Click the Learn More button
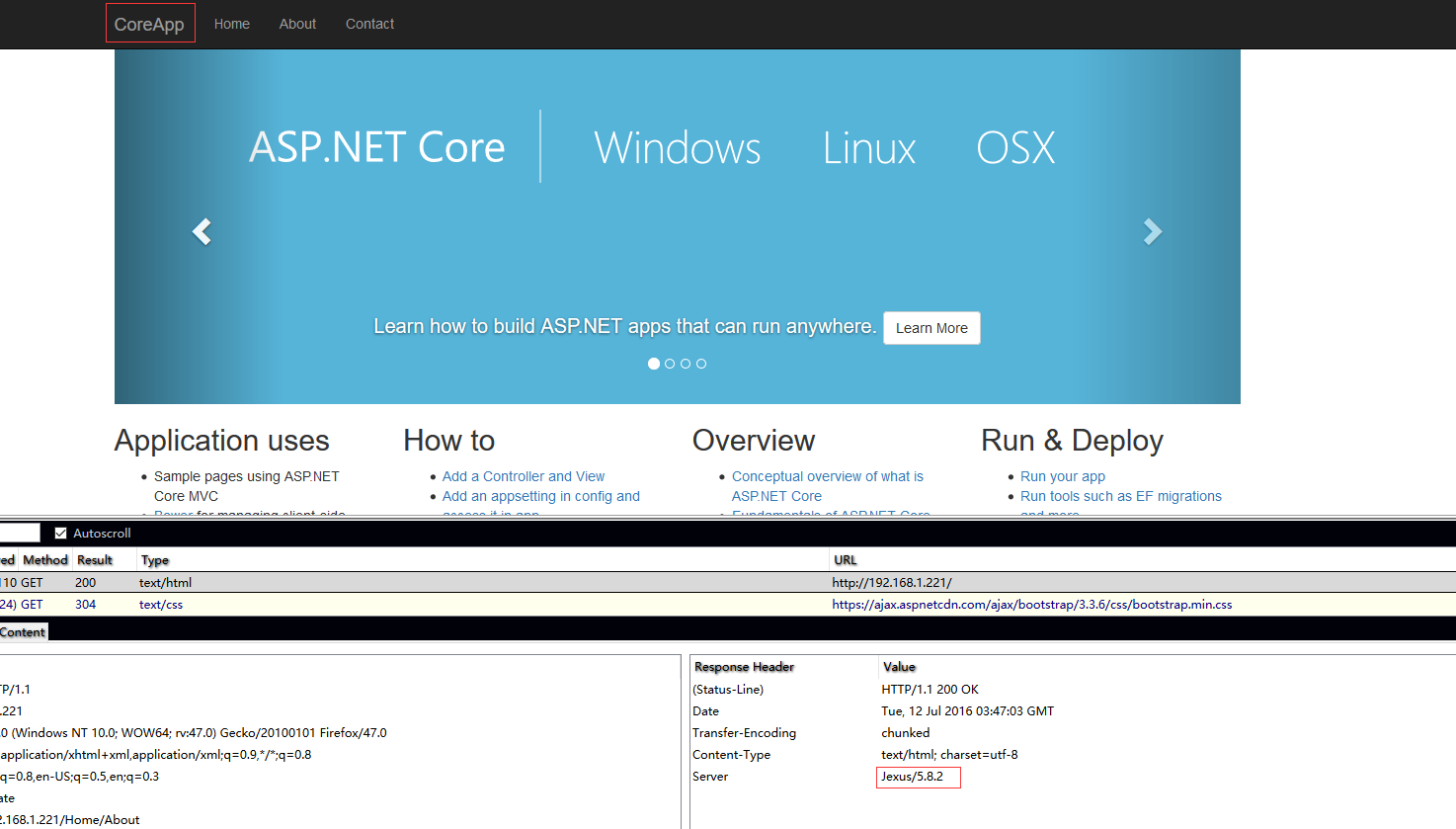This screenshot has height=829, width=1456. (931, 328)
